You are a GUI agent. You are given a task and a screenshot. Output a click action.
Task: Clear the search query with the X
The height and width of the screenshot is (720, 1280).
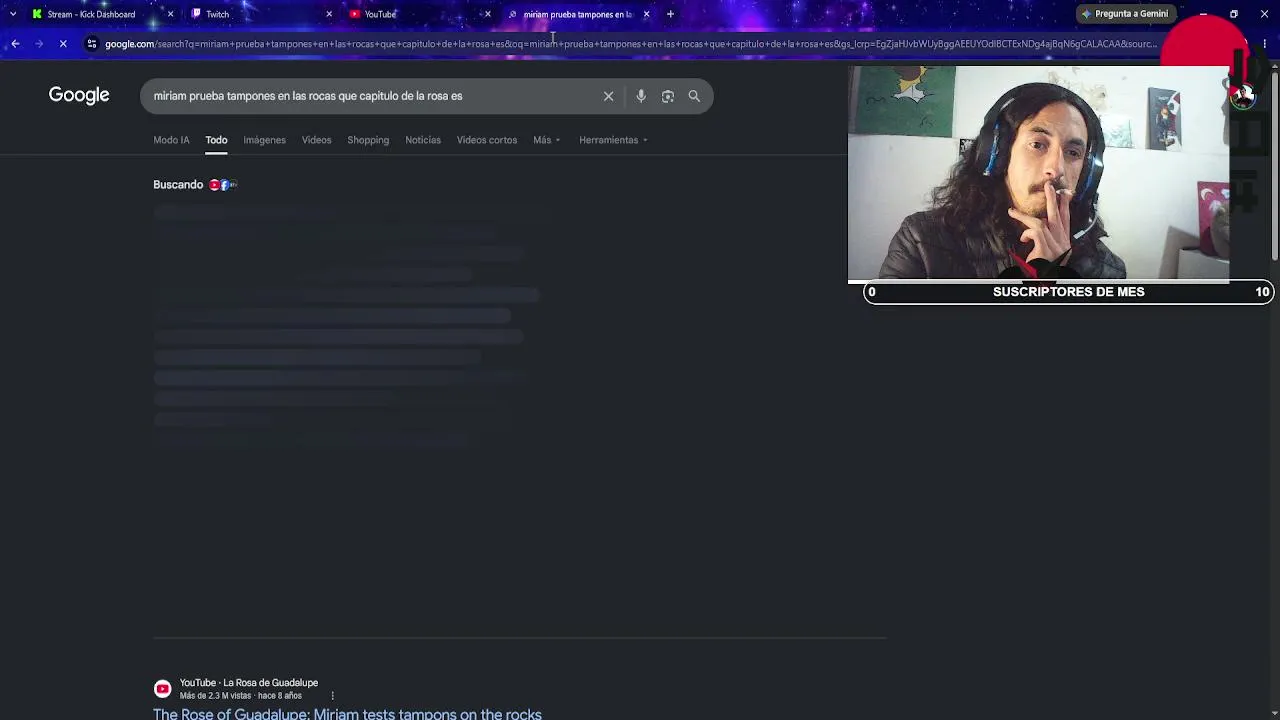point(608,96)
